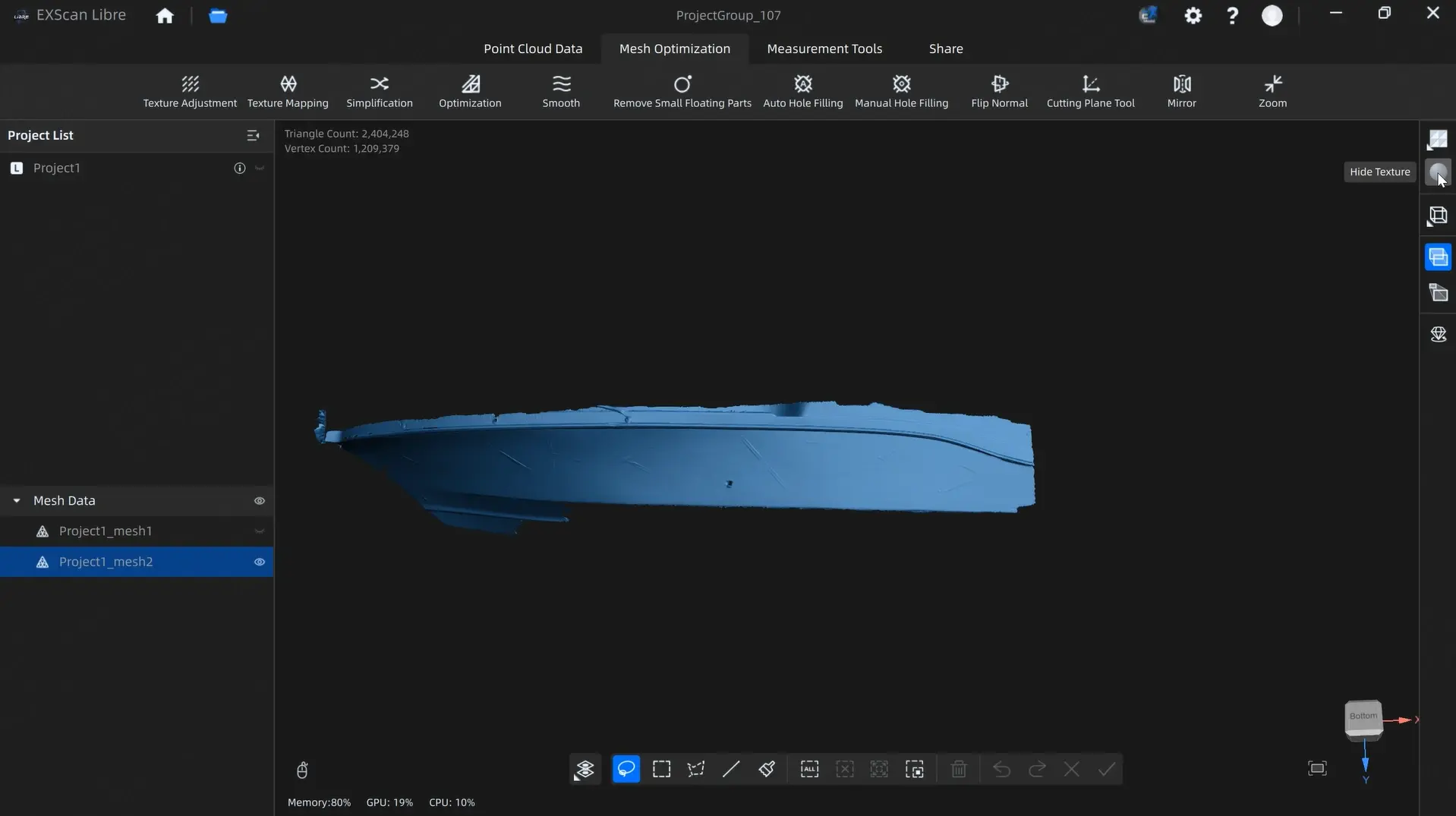The height and width of the screenshot is (816, 1456).
Task: Click the Remove Small Floating Parts tool
Action: tap(682, 91)
